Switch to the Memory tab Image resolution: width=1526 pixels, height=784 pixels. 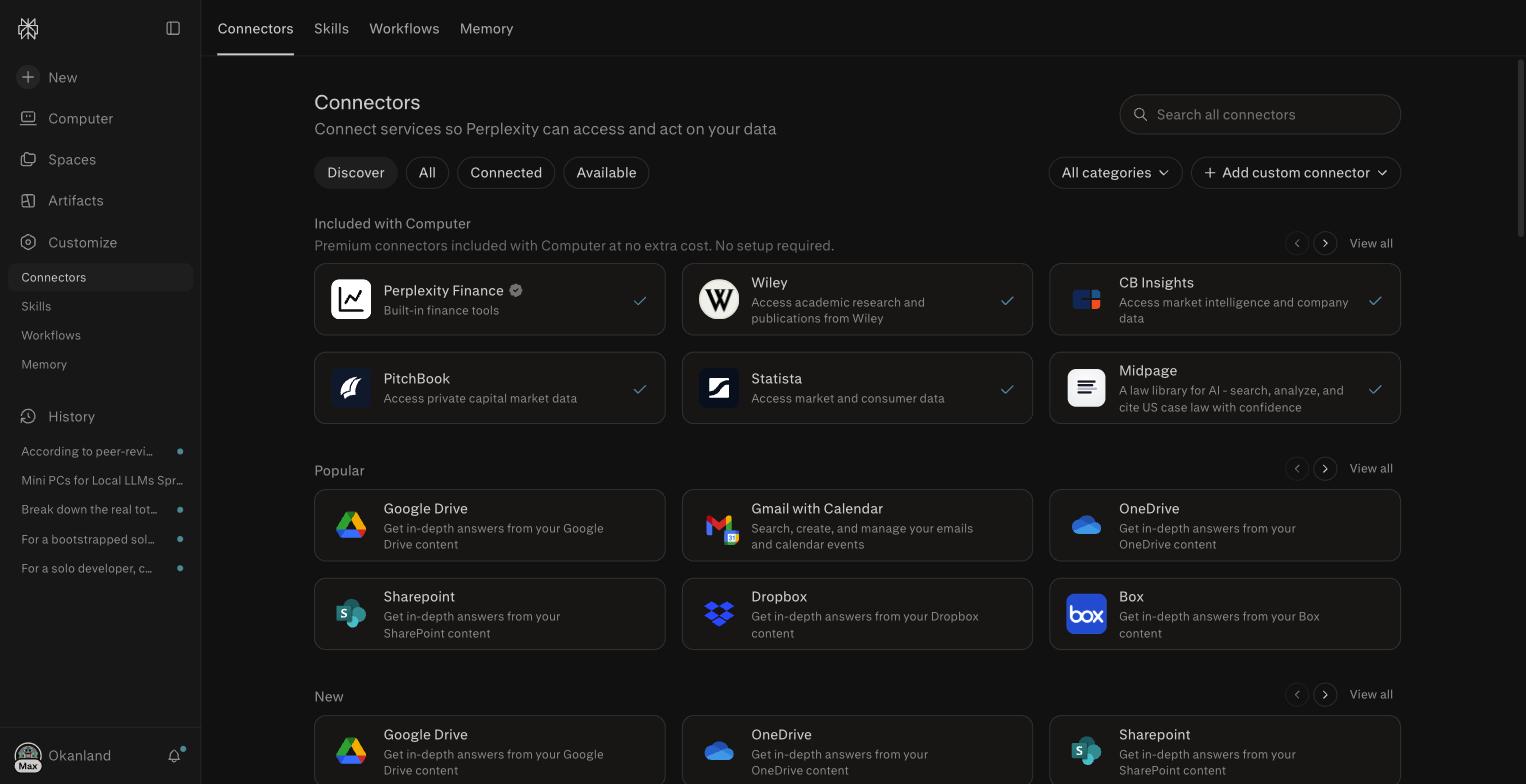click(x=486, y=28)
